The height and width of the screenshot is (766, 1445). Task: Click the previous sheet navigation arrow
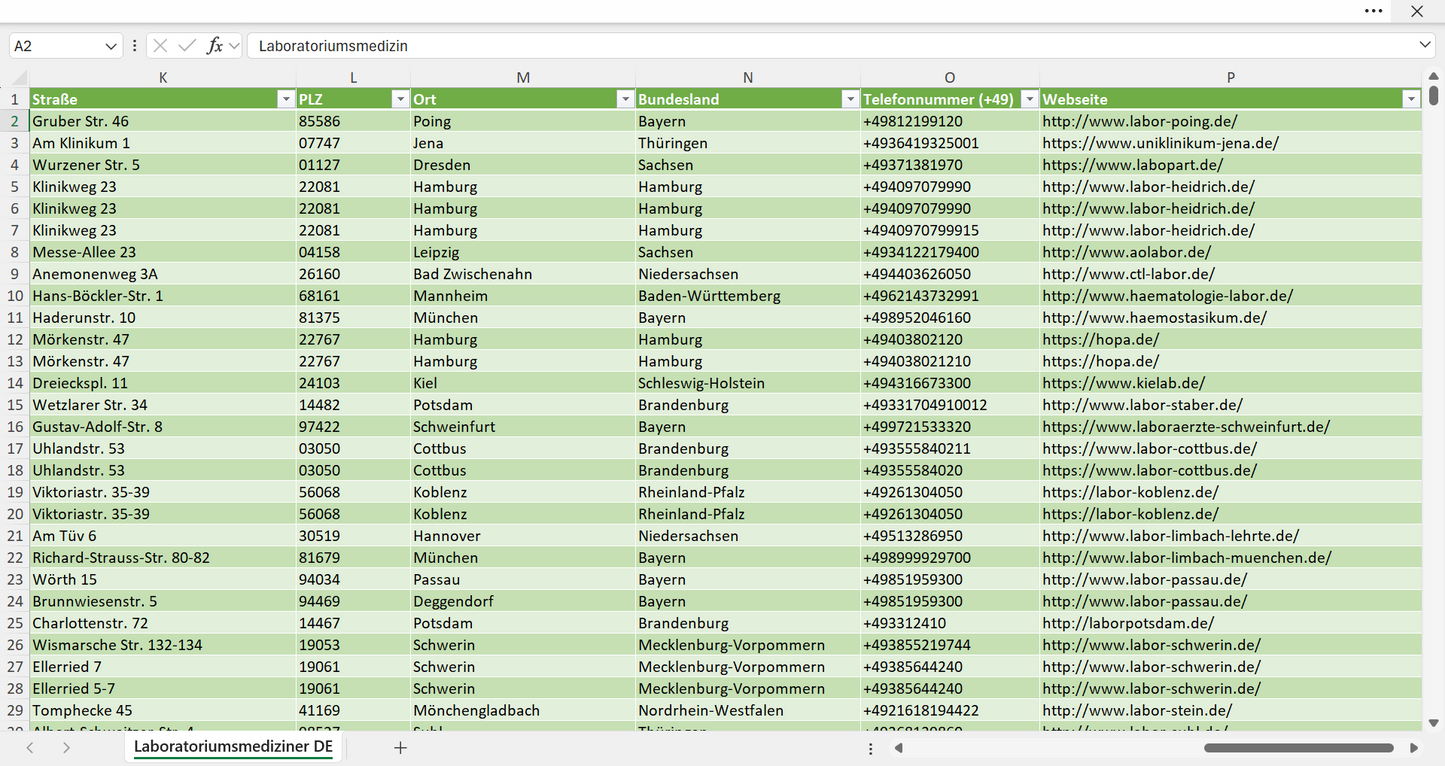click(30, 748)
